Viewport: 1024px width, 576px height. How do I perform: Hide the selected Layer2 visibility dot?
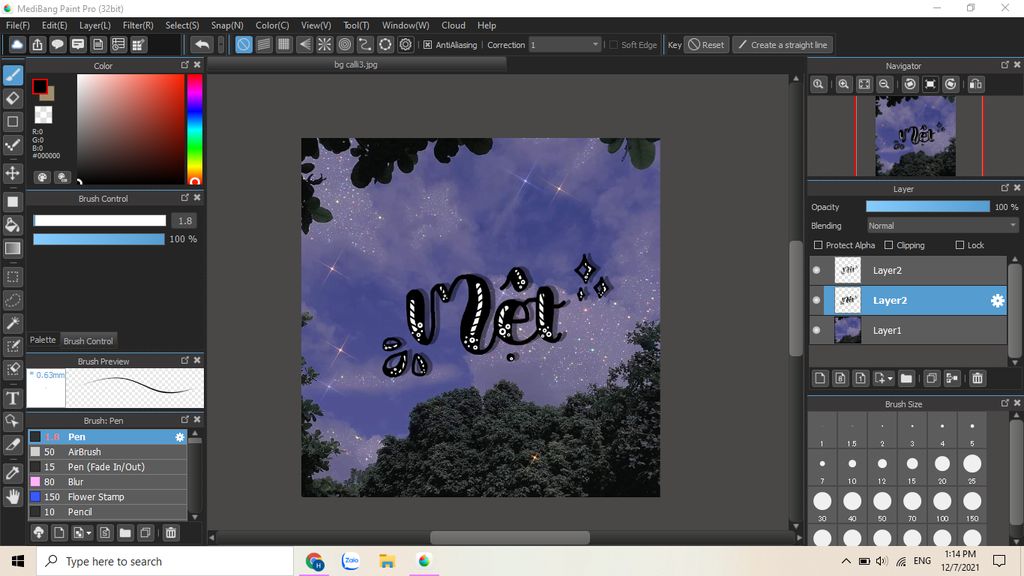tap(816, 300)
